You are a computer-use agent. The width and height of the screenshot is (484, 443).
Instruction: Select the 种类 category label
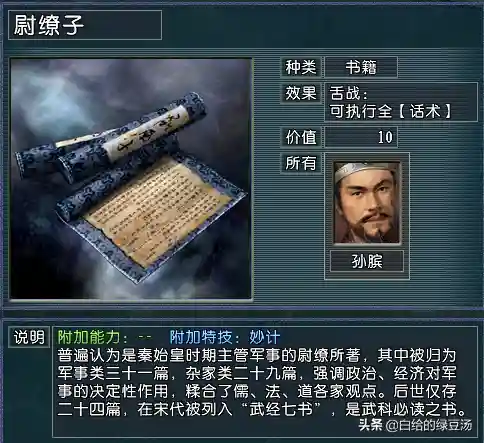point(301,67)
